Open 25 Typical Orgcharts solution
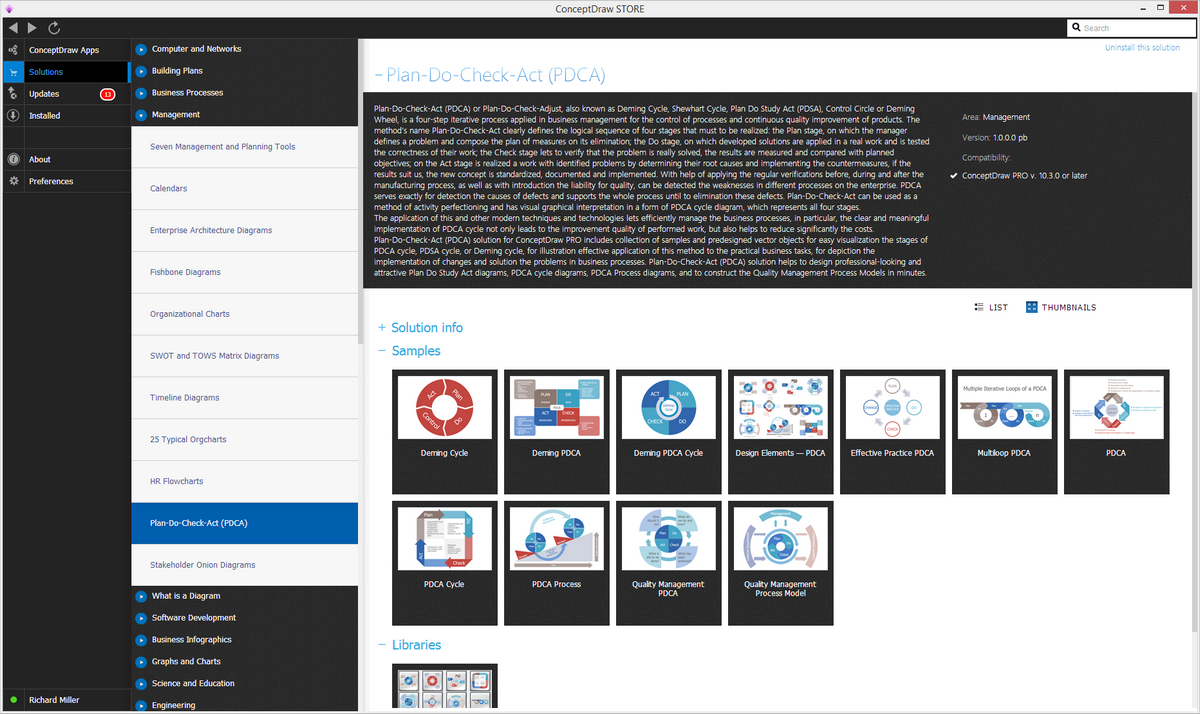1200x714 pixels. coord(244,439)
